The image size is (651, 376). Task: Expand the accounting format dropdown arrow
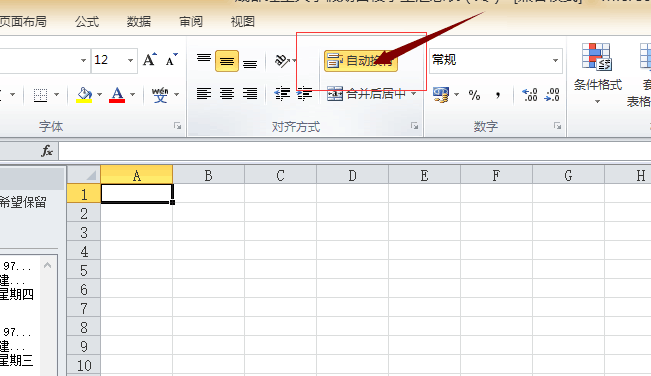456,95
